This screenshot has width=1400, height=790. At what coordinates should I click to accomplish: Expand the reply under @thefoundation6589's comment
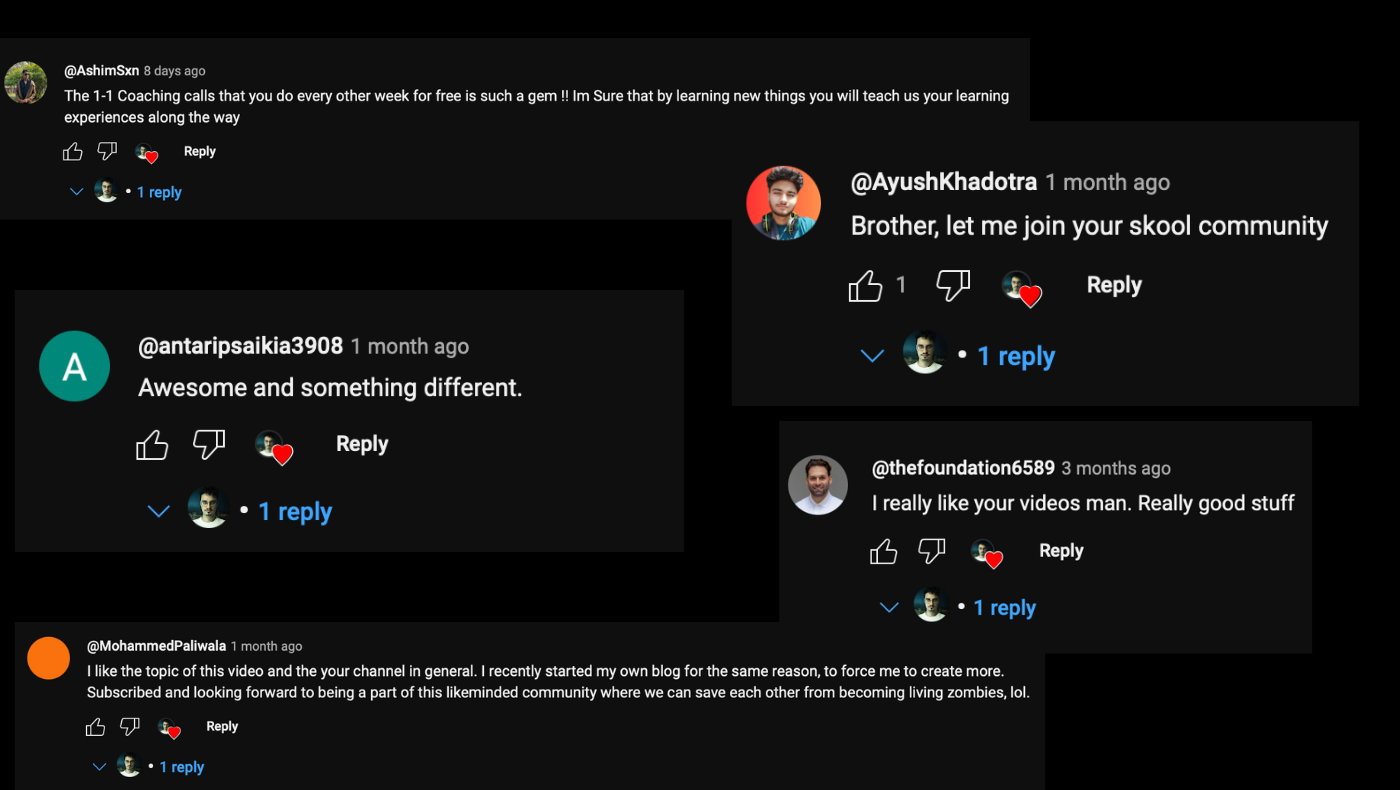[1004, 608]
